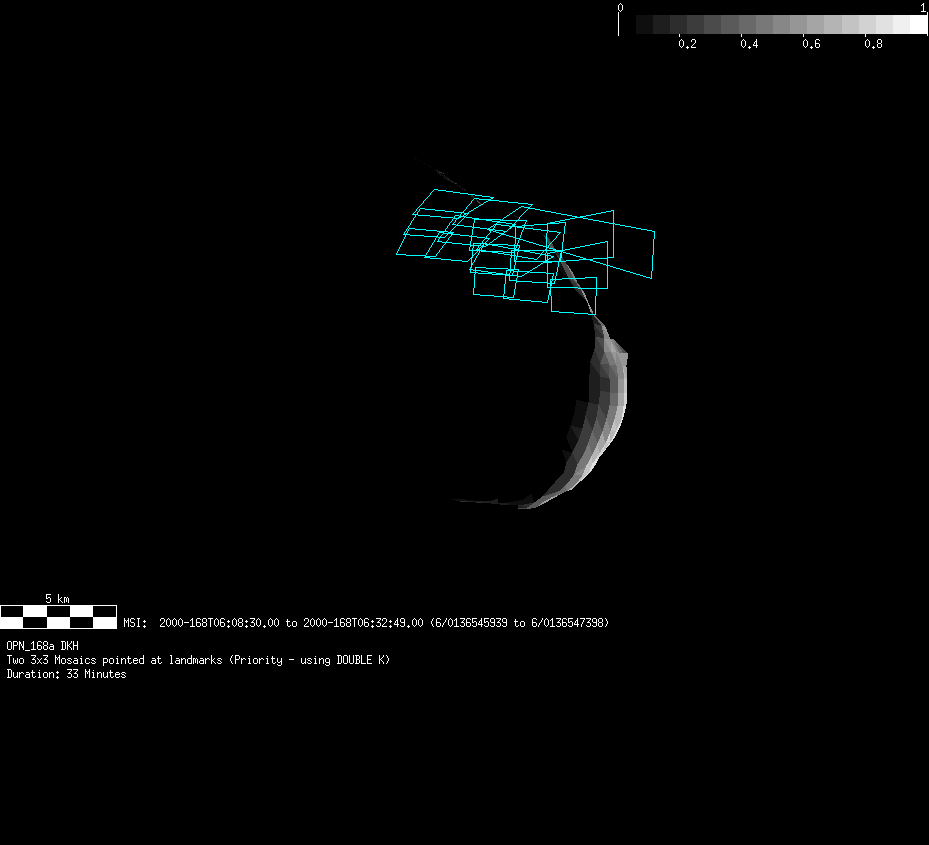The image size is (929, 845).
Task: Click the MSI label before the time range
Action: 135,623
